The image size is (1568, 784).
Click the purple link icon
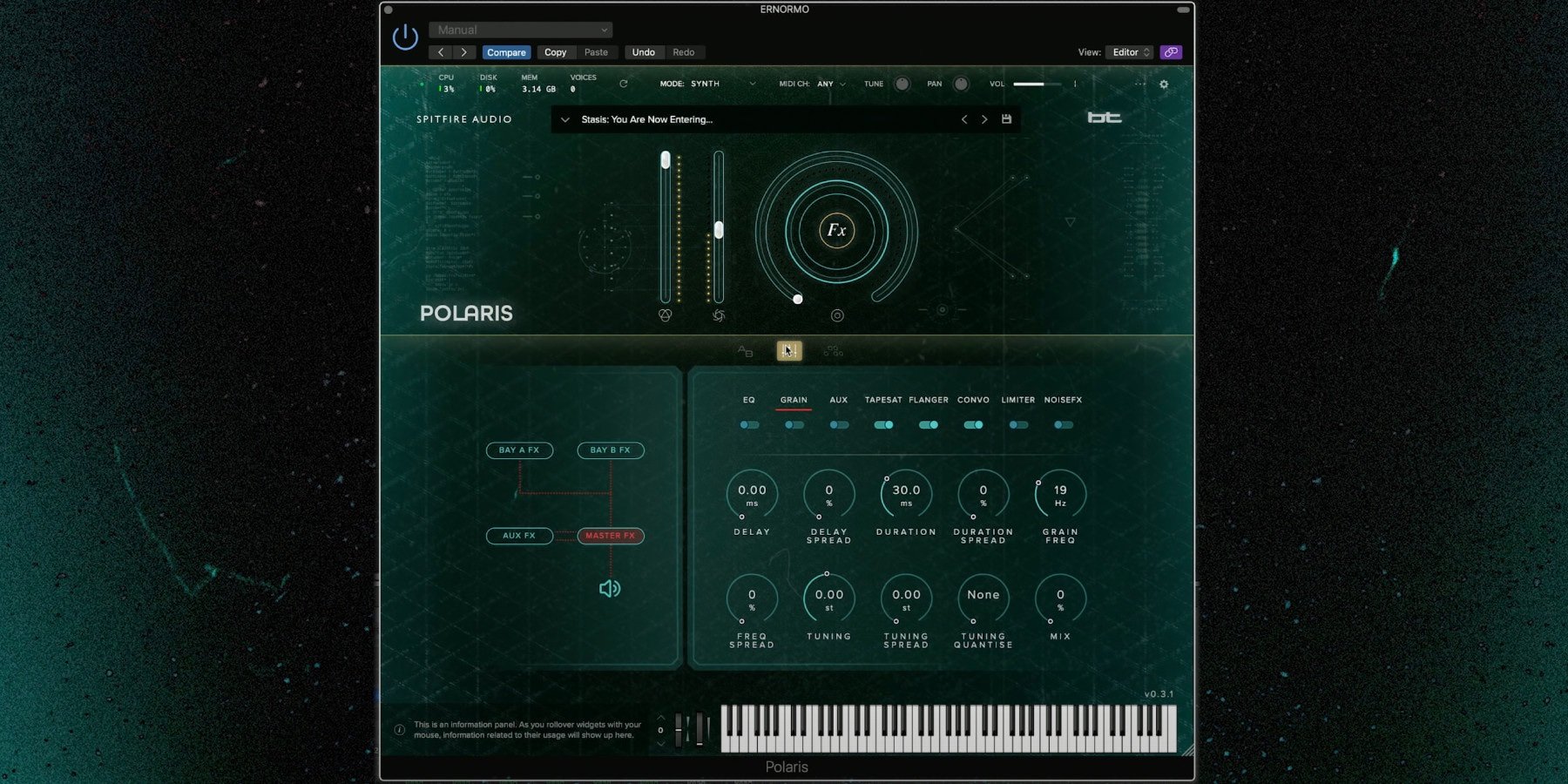(x=1171, y=52)
